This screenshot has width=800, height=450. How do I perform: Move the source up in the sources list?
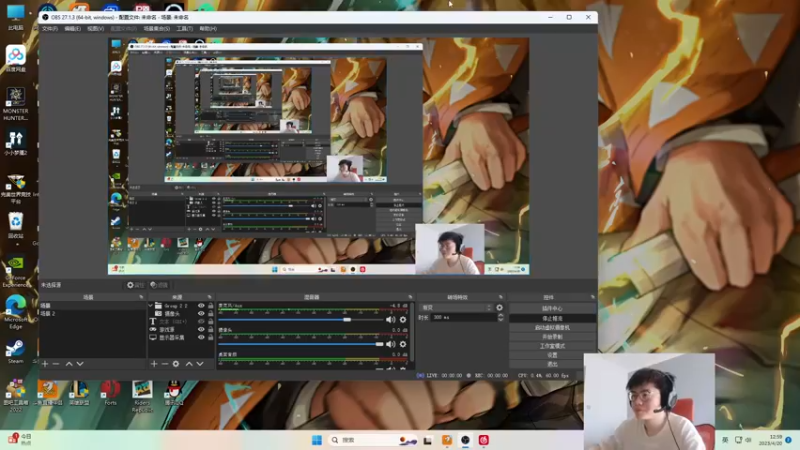(x=189, y=364)
